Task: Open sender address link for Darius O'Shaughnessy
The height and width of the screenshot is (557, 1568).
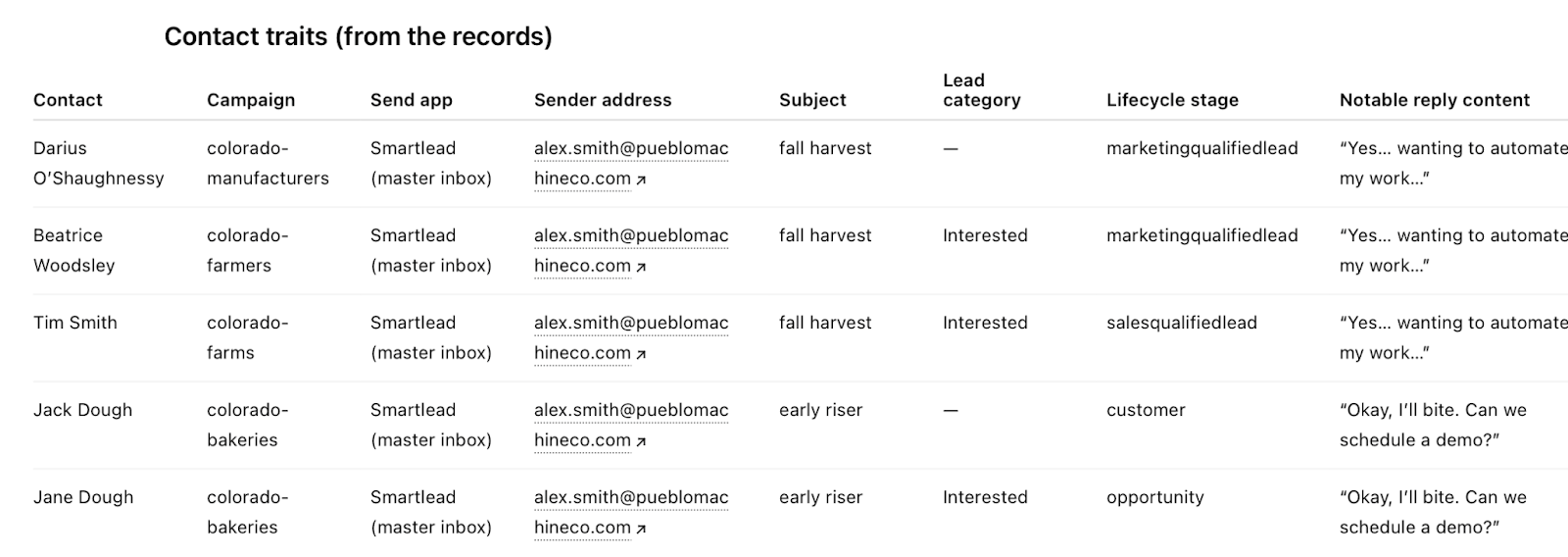Action: [630, 149]
